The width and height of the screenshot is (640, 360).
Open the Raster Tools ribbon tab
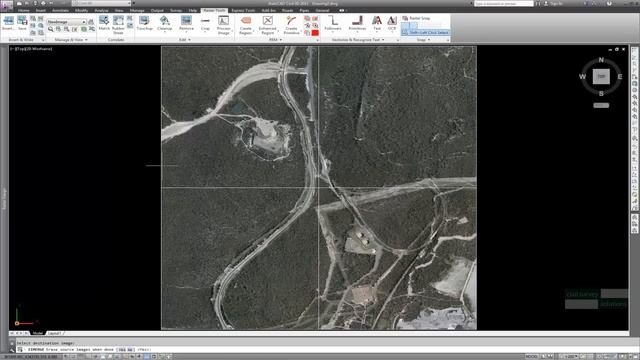point(214,10)
